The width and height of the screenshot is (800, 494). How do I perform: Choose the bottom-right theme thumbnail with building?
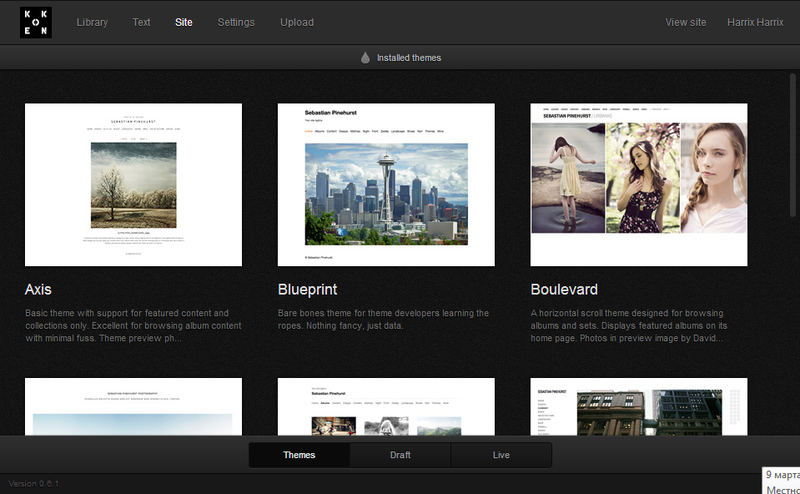point(639,407)
